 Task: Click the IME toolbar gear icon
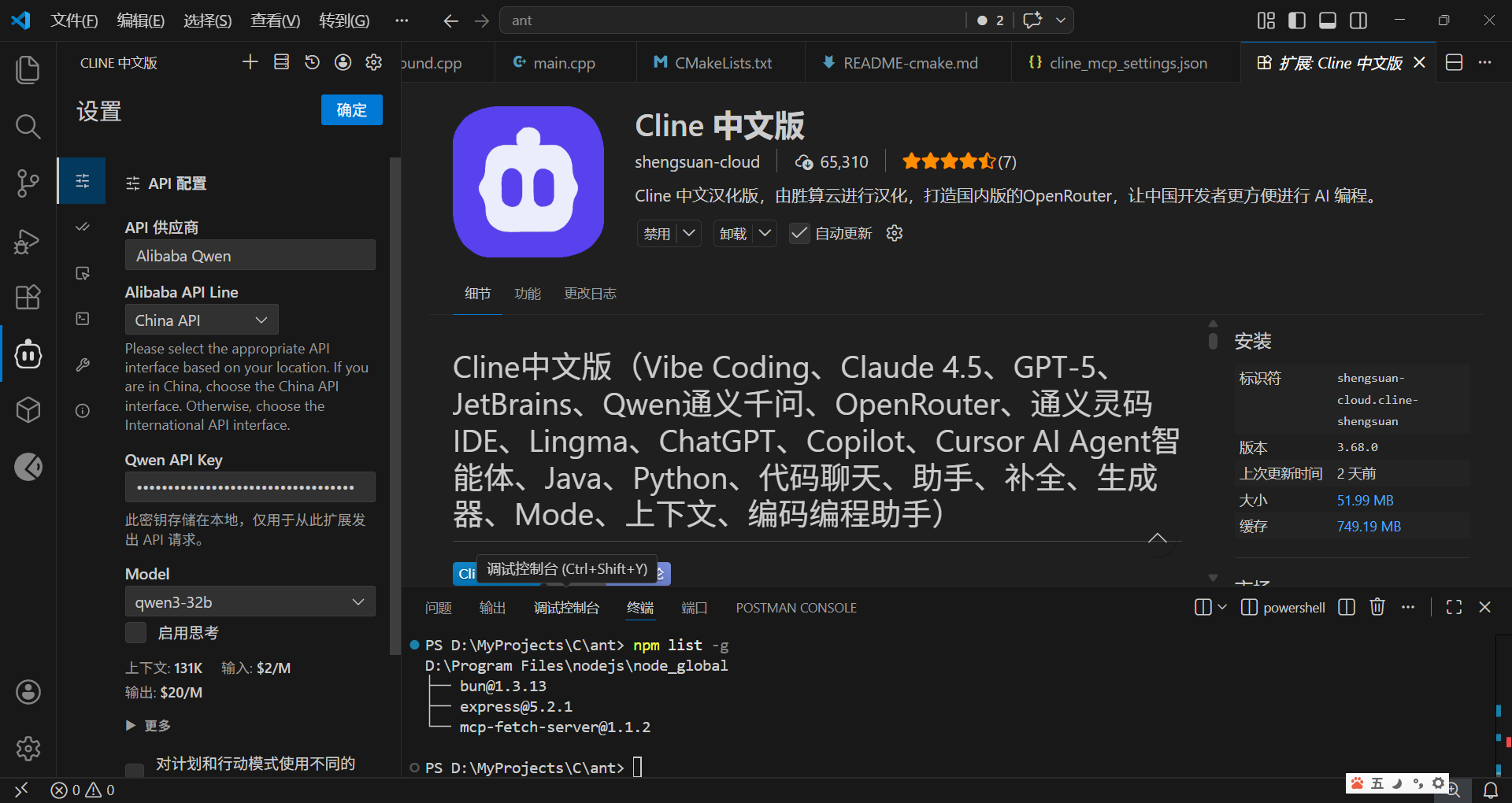click(x=1439, y=783)
